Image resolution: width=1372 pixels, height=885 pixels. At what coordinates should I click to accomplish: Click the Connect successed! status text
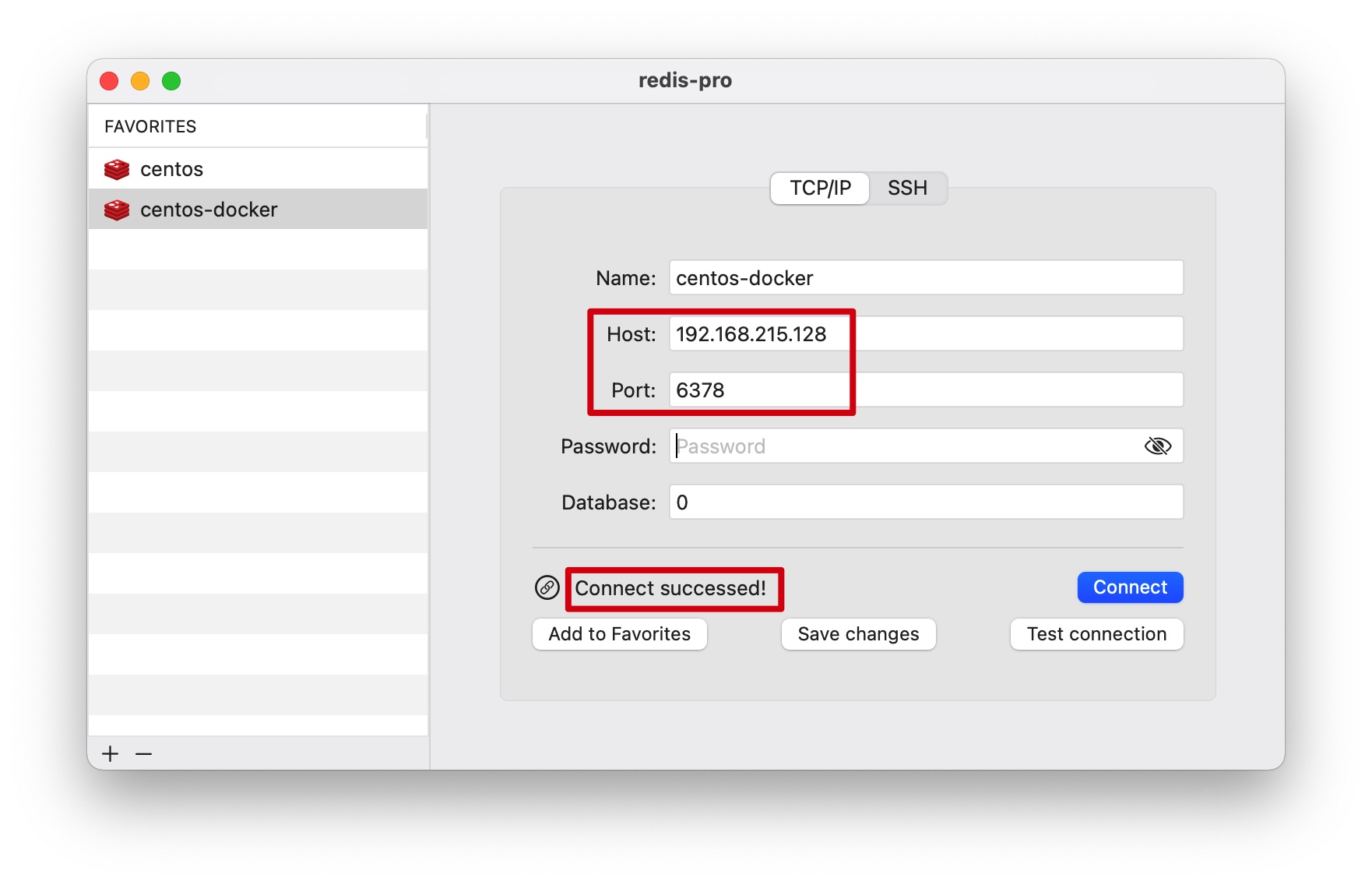[x=670, y=588]
